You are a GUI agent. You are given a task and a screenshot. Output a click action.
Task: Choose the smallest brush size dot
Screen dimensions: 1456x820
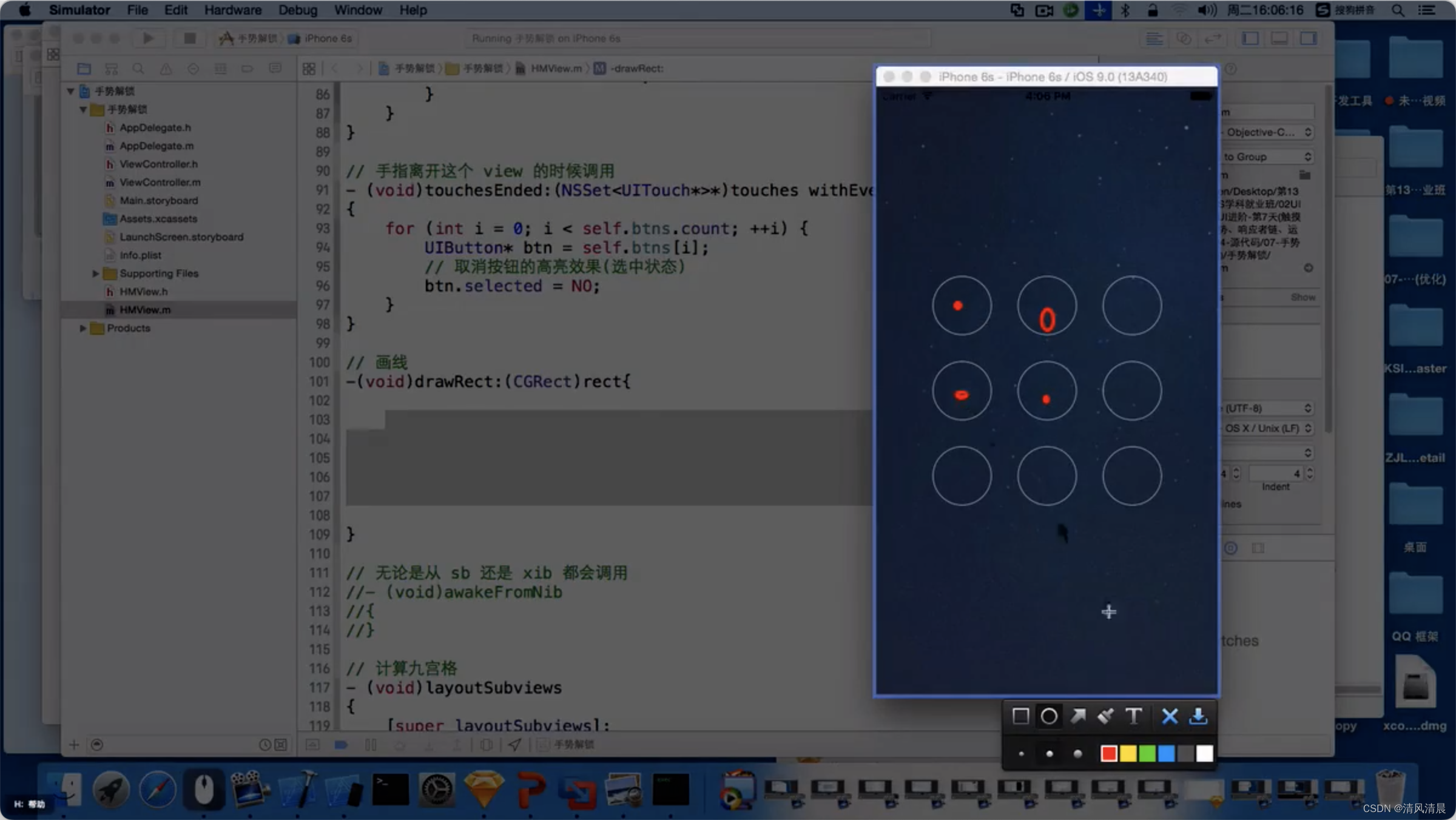[x=1022, y=754]
